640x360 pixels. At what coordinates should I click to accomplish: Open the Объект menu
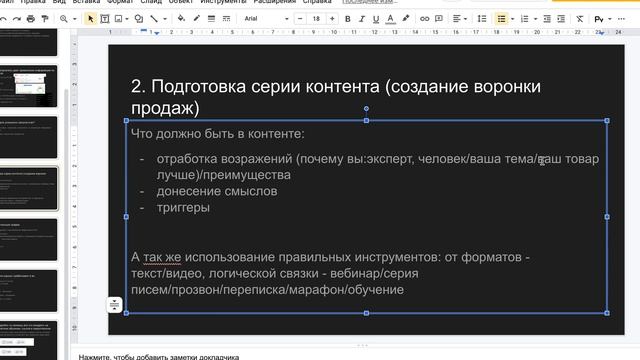point(180,2)
